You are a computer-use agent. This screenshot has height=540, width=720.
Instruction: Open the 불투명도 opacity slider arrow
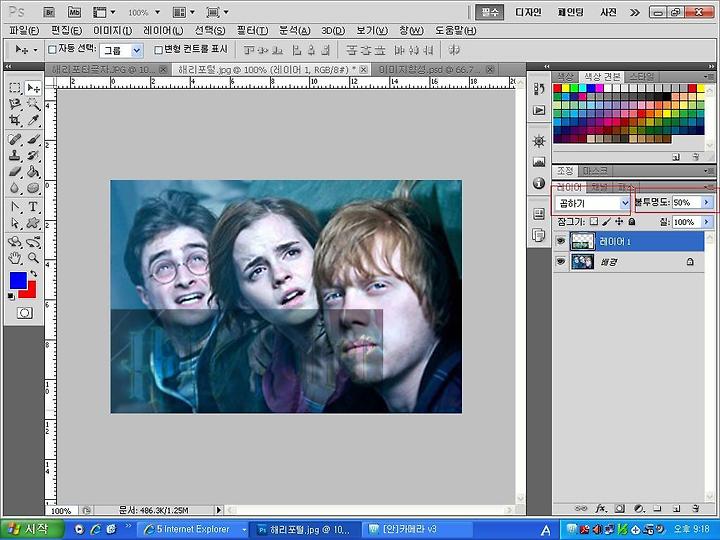tap(707, 202)
